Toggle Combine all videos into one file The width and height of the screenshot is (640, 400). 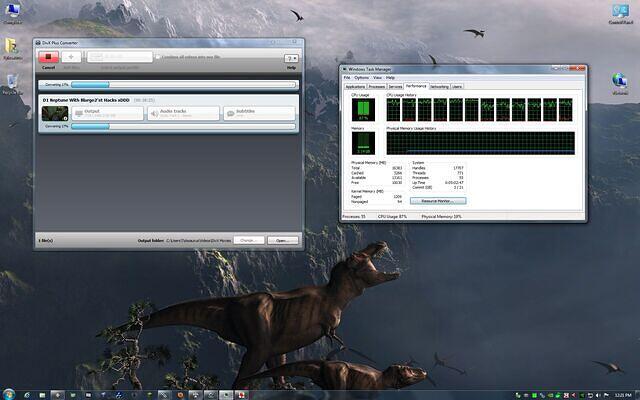pos(158,58)
